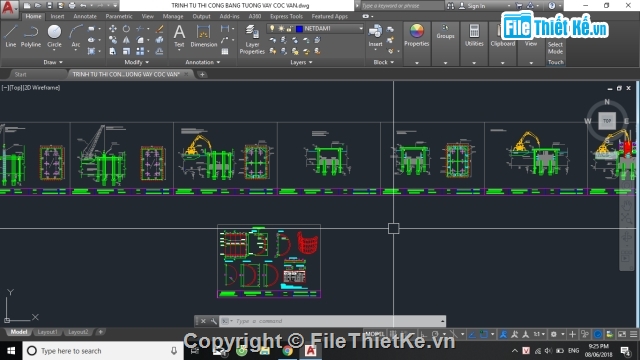This screenshot has height=360, width=640.
Task: Open the Utilities calculator panel
Action: (474, 36)
